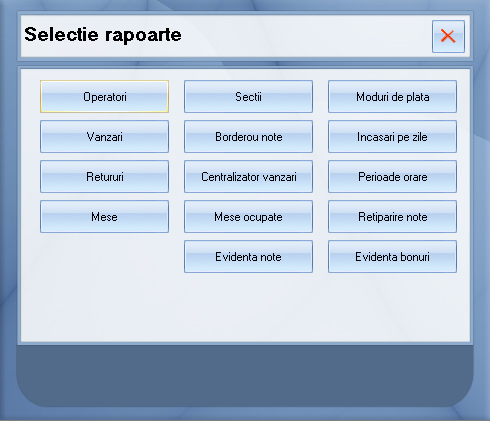Open the Borderou note report

pyautogui.click(x=248, y=137)
